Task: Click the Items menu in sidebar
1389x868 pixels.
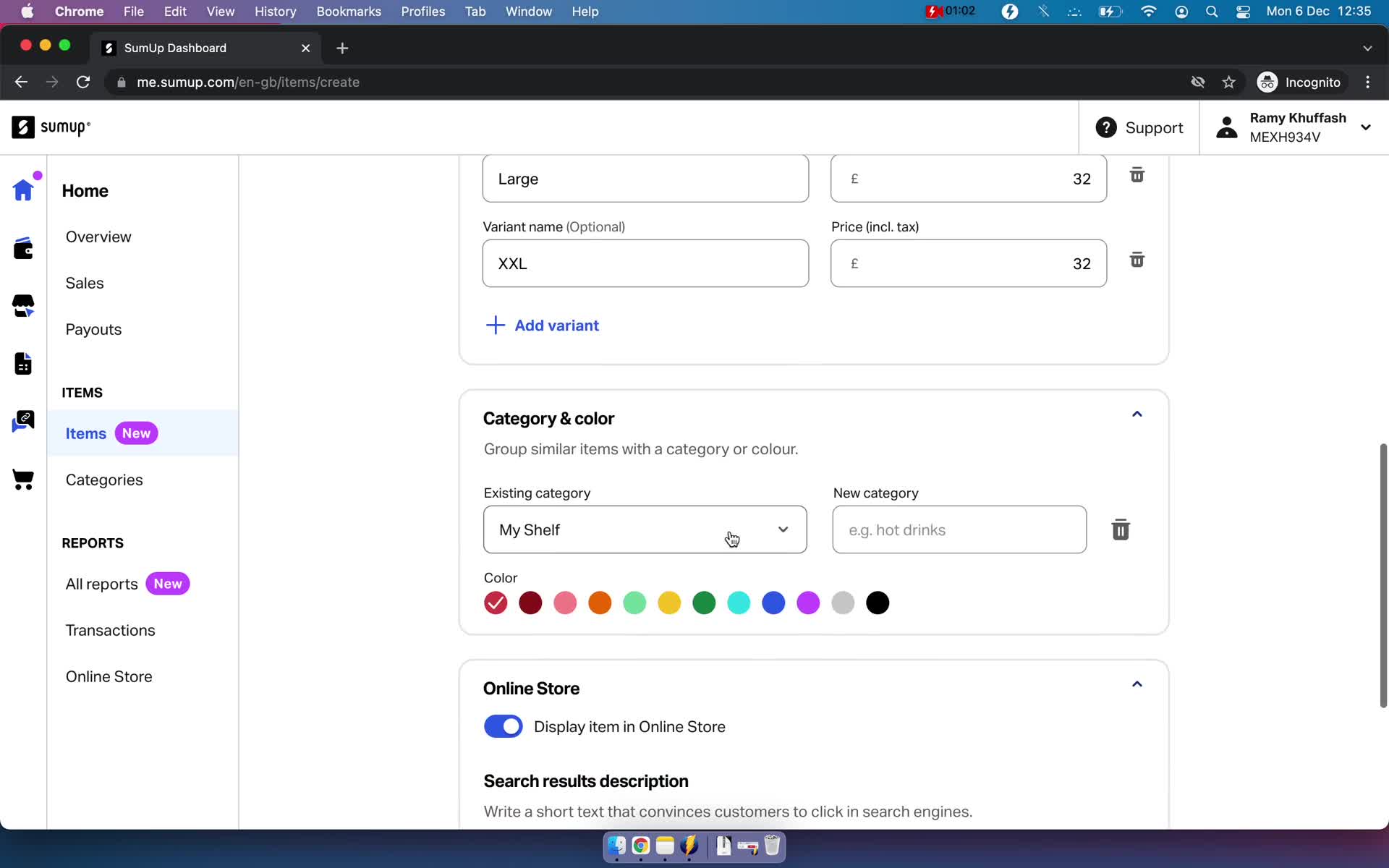Action: click(85, 432)
